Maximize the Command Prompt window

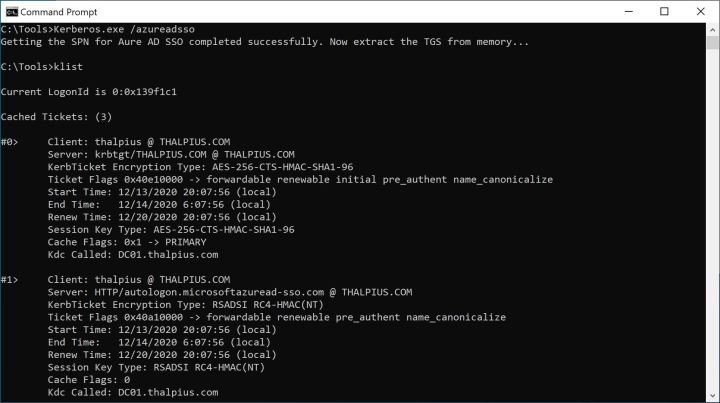[664, 11]
